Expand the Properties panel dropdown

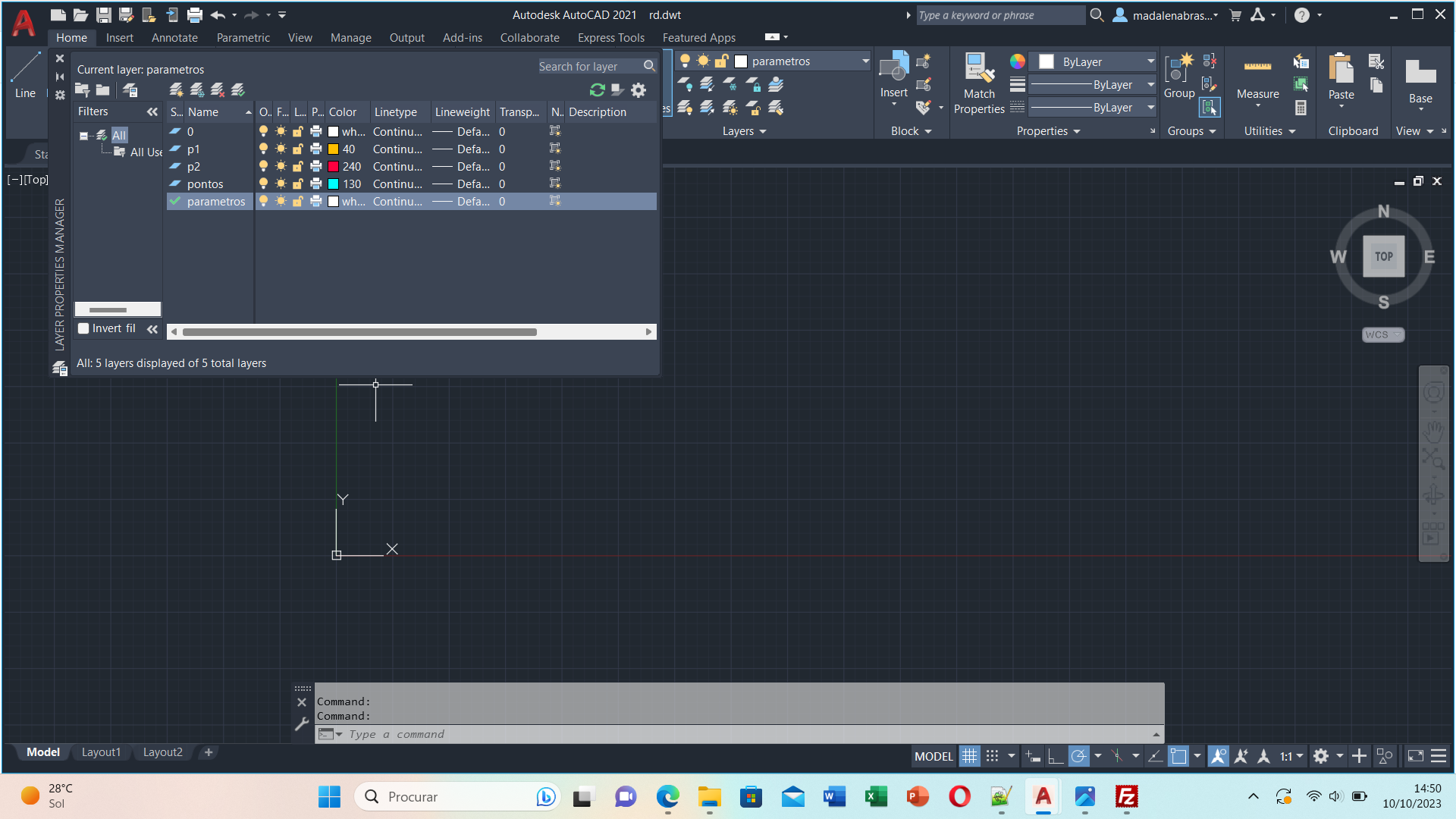(1048, 131)
